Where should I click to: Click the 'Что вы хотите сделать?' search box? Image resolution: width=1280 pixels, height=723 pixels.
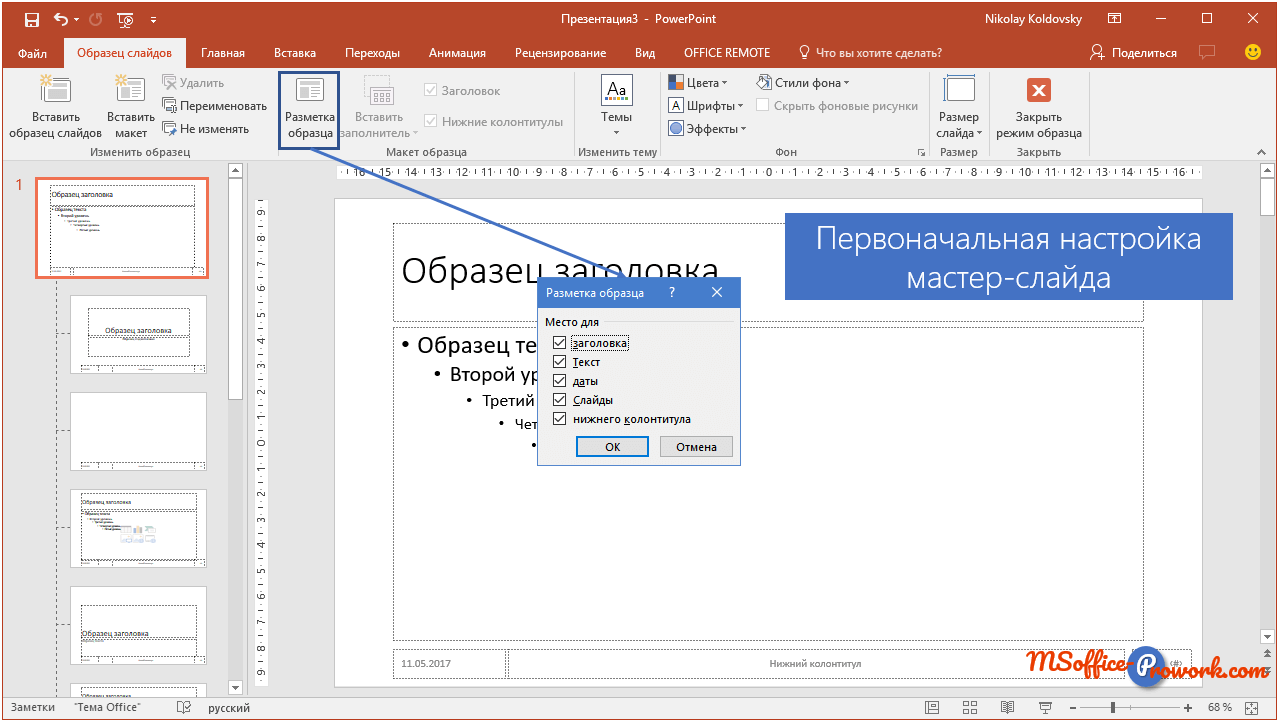tap(870, 53)
